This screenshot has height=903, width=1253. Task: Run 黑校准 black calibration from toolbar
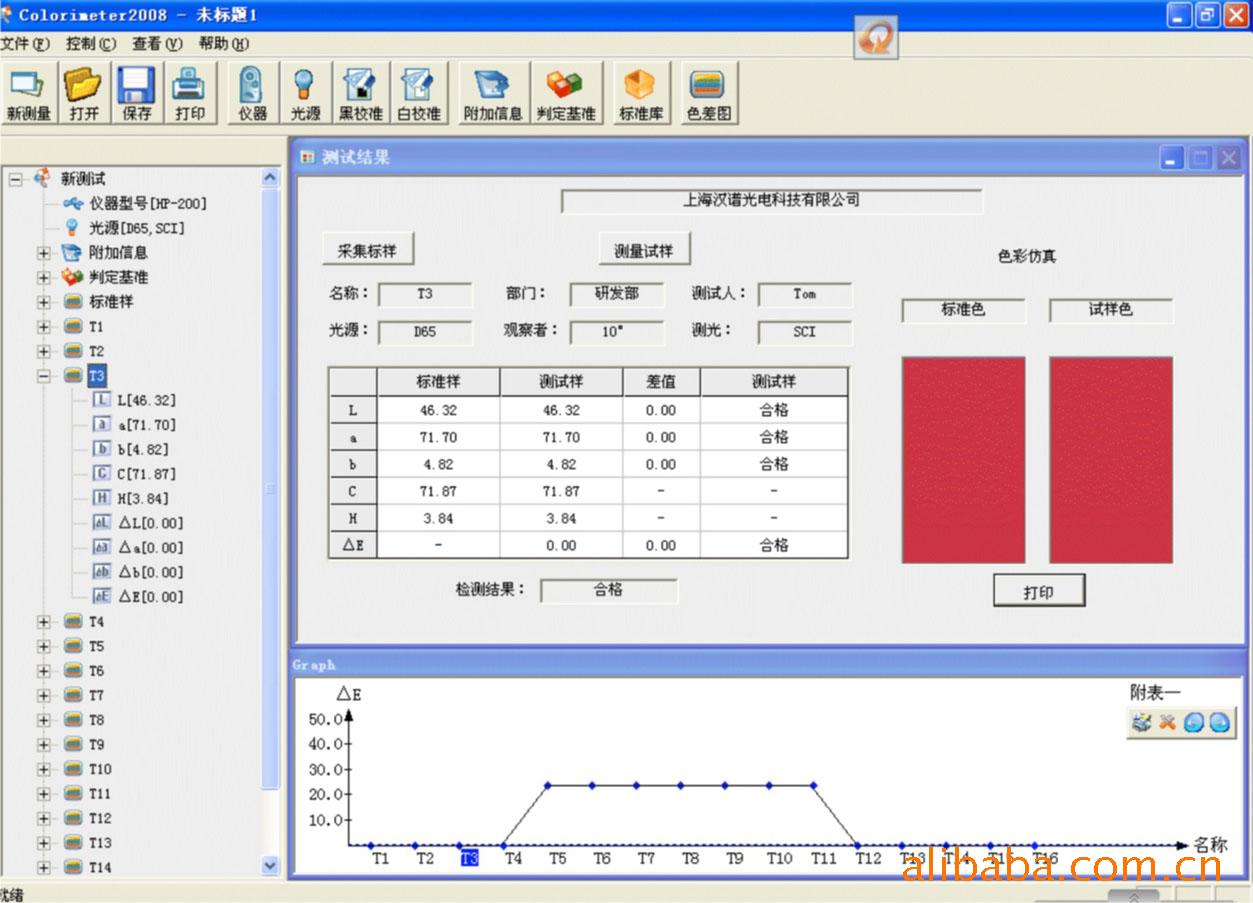[x=360, y=94]
